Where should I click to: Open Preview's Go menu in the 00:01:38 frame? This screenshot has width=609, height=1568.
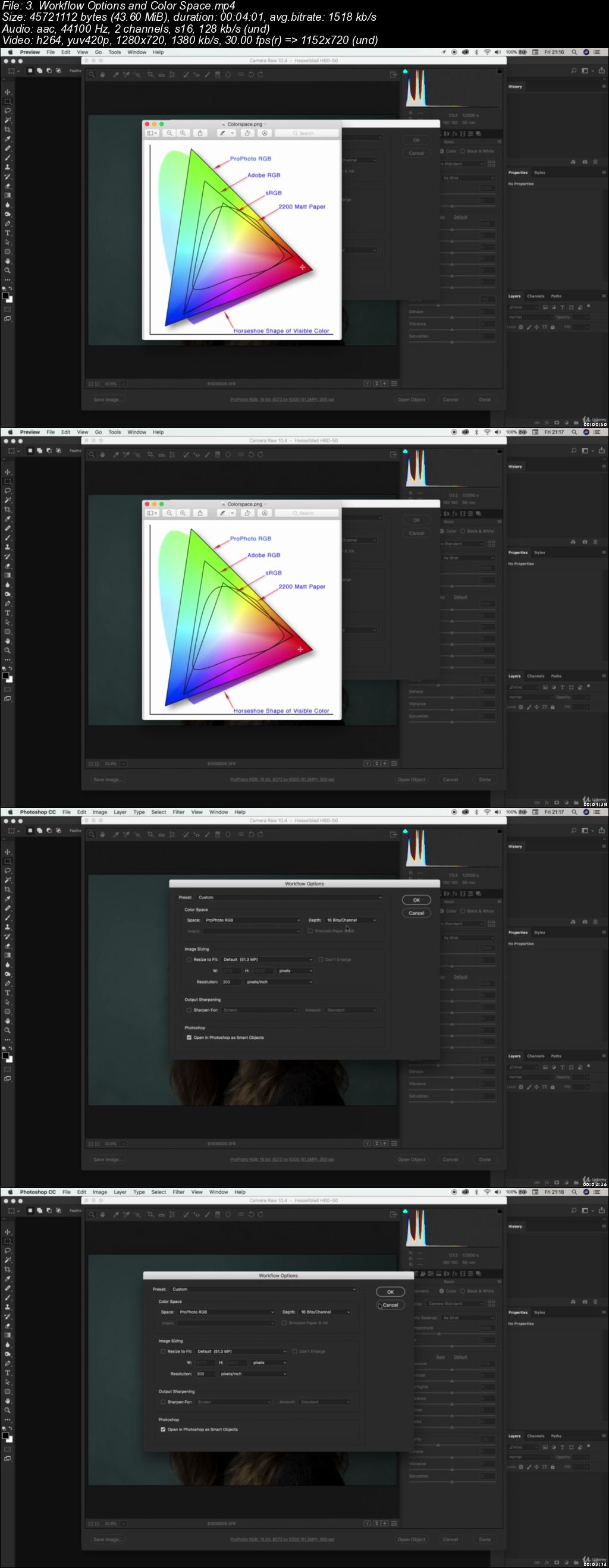(98, 432)
